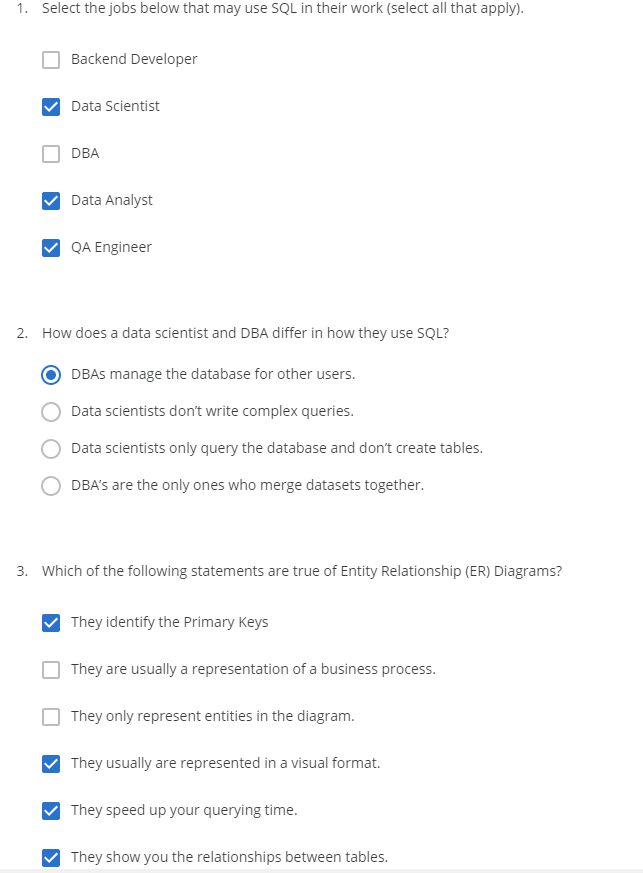
Task: Uncheck 'They show you the relationships between tables'
Action: [51, 856]
